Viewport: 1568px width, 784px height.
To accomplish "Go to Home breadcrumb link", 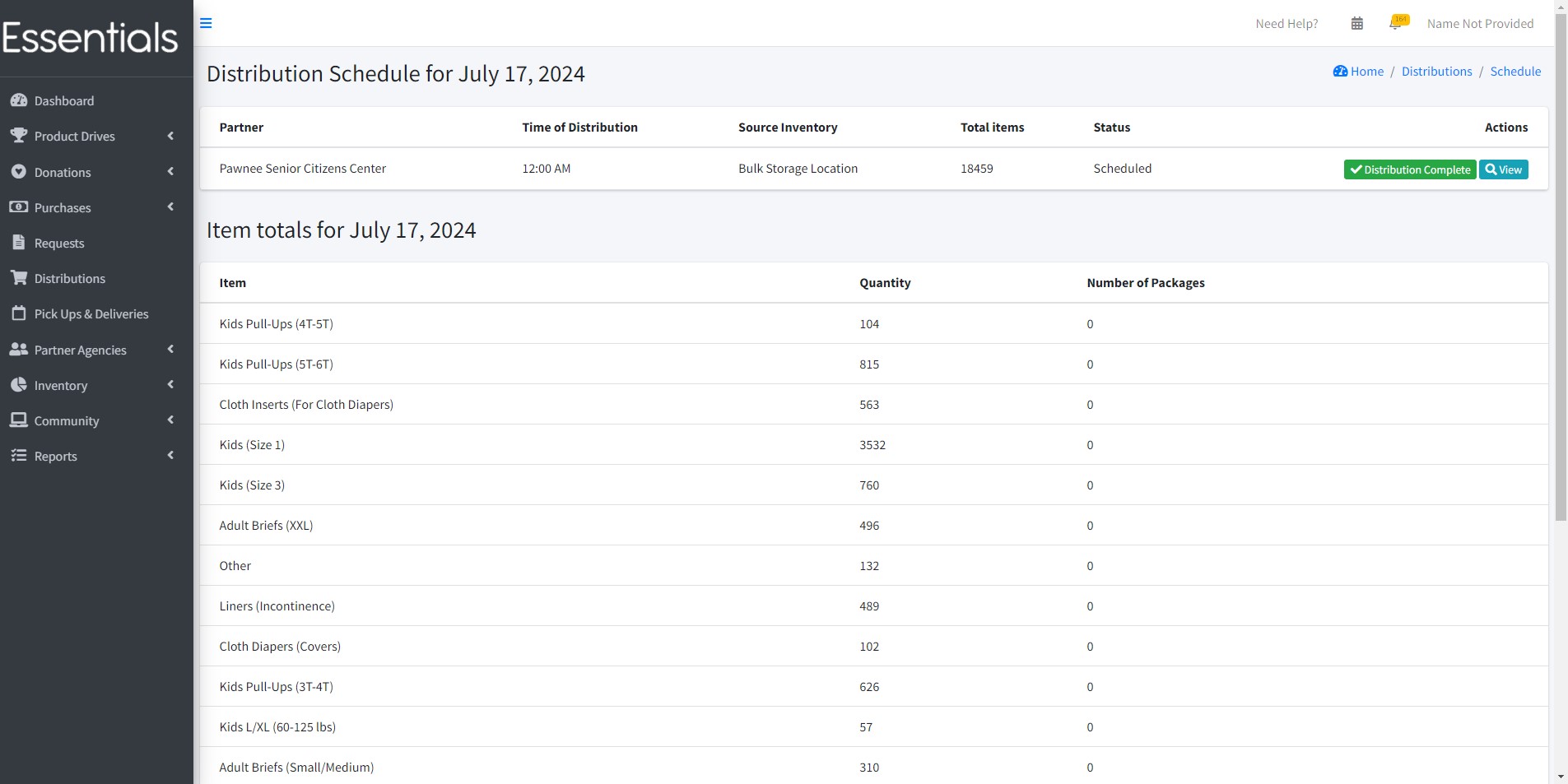I will coord(1367,72).
